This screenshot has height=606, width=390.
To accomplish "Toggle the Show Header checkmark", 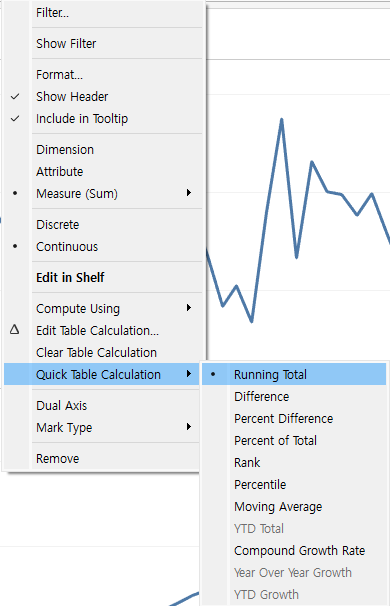I will 15,97.
